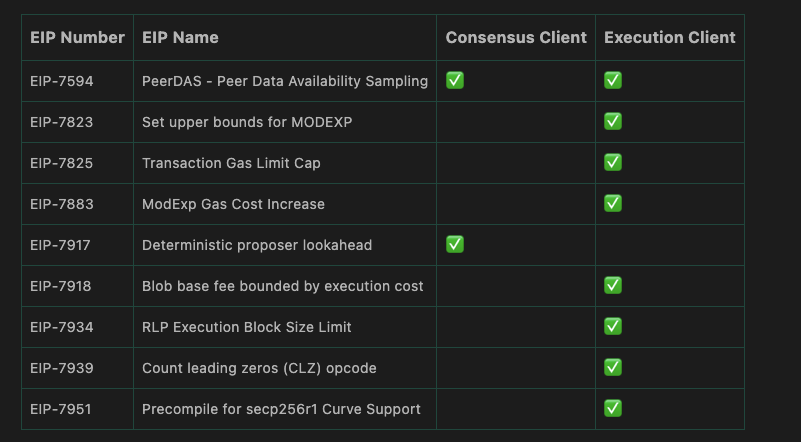
Task: Select the Consensus Client column header
Action: [516, 38]
